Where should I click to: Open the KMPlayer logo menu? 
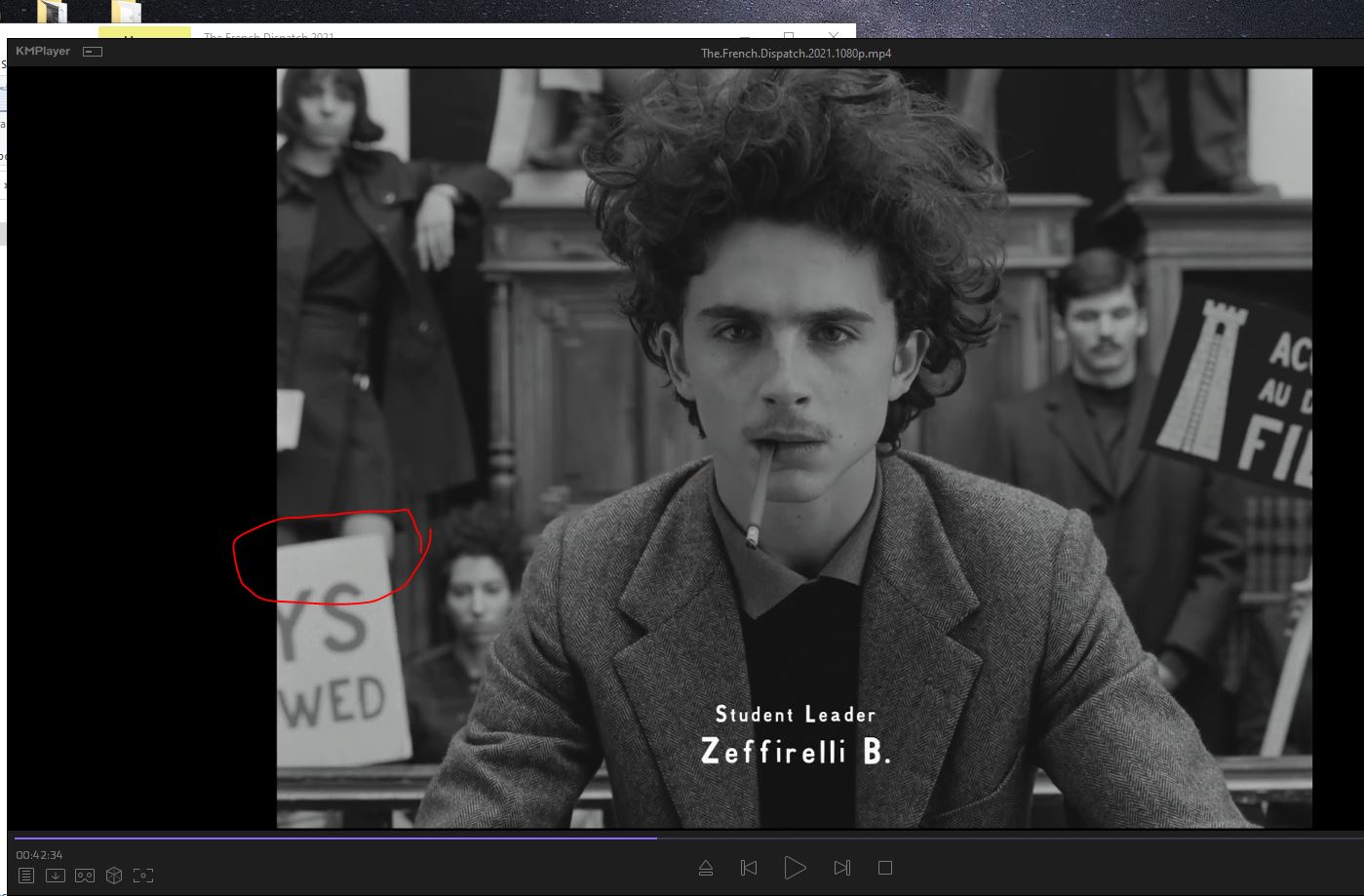(43, 52)
